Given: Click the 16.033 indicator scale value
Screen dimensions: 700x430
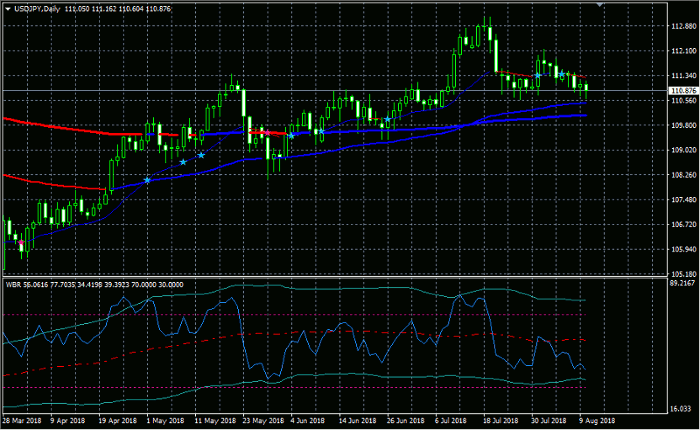Looking at the screenshot, I should (x=681, y=410).
